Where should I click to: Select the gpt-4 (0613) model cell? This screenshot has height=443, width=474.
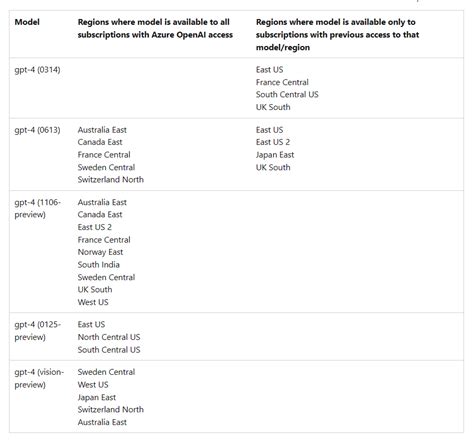(37, 130)
